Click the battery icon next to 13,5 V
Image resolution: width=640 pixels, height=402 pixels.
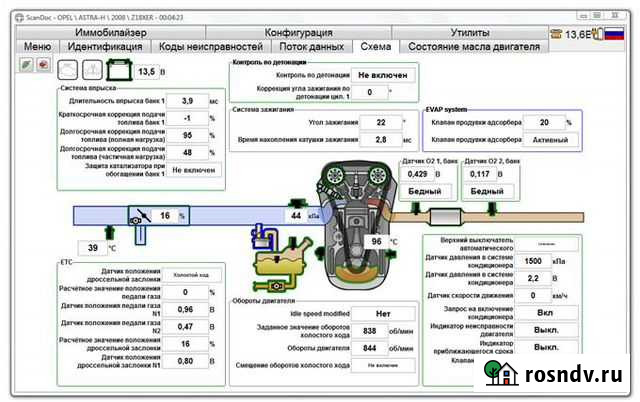117,71
